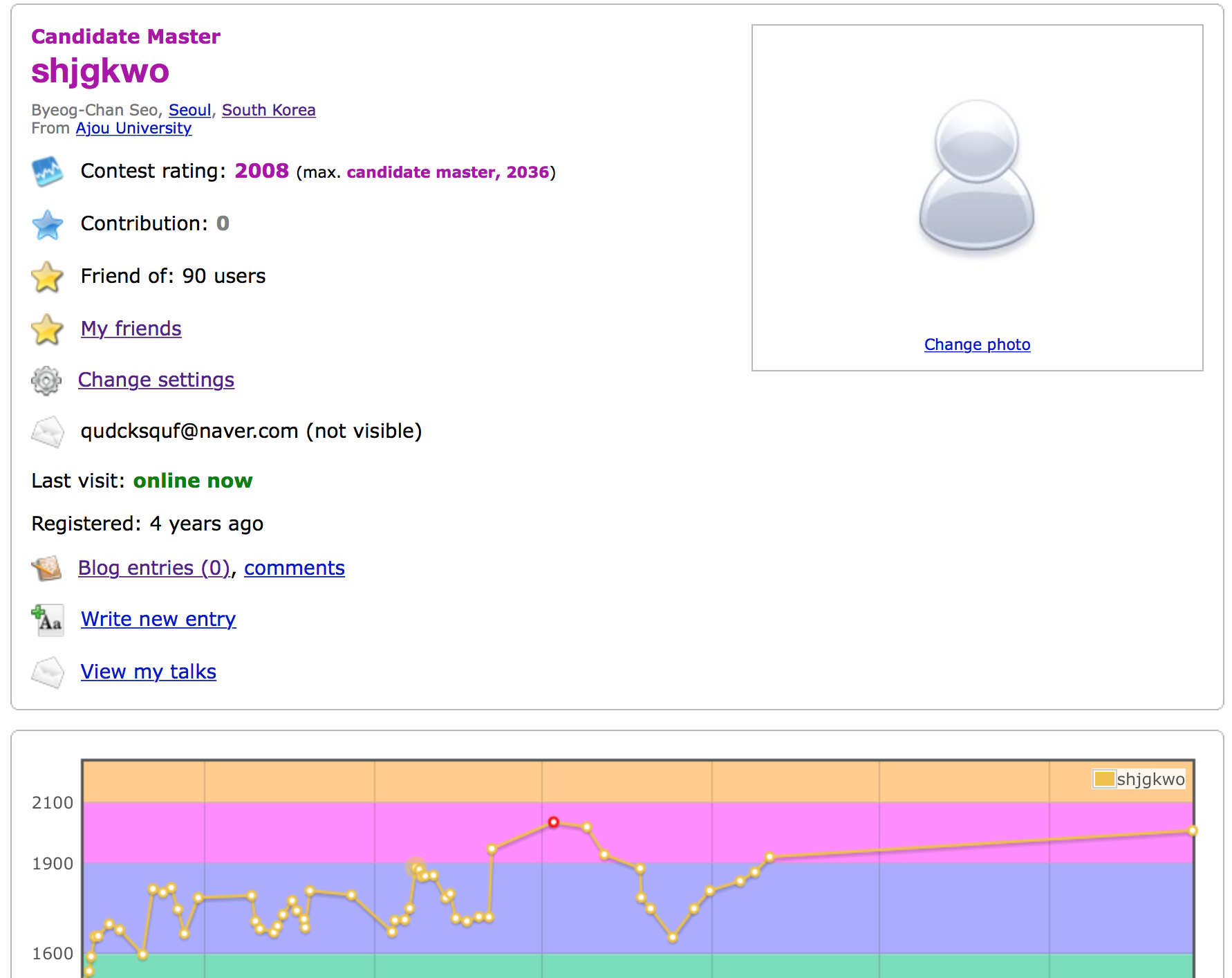
Task: Click the star icon beside Friend of
Action: [x=47, y=277]
